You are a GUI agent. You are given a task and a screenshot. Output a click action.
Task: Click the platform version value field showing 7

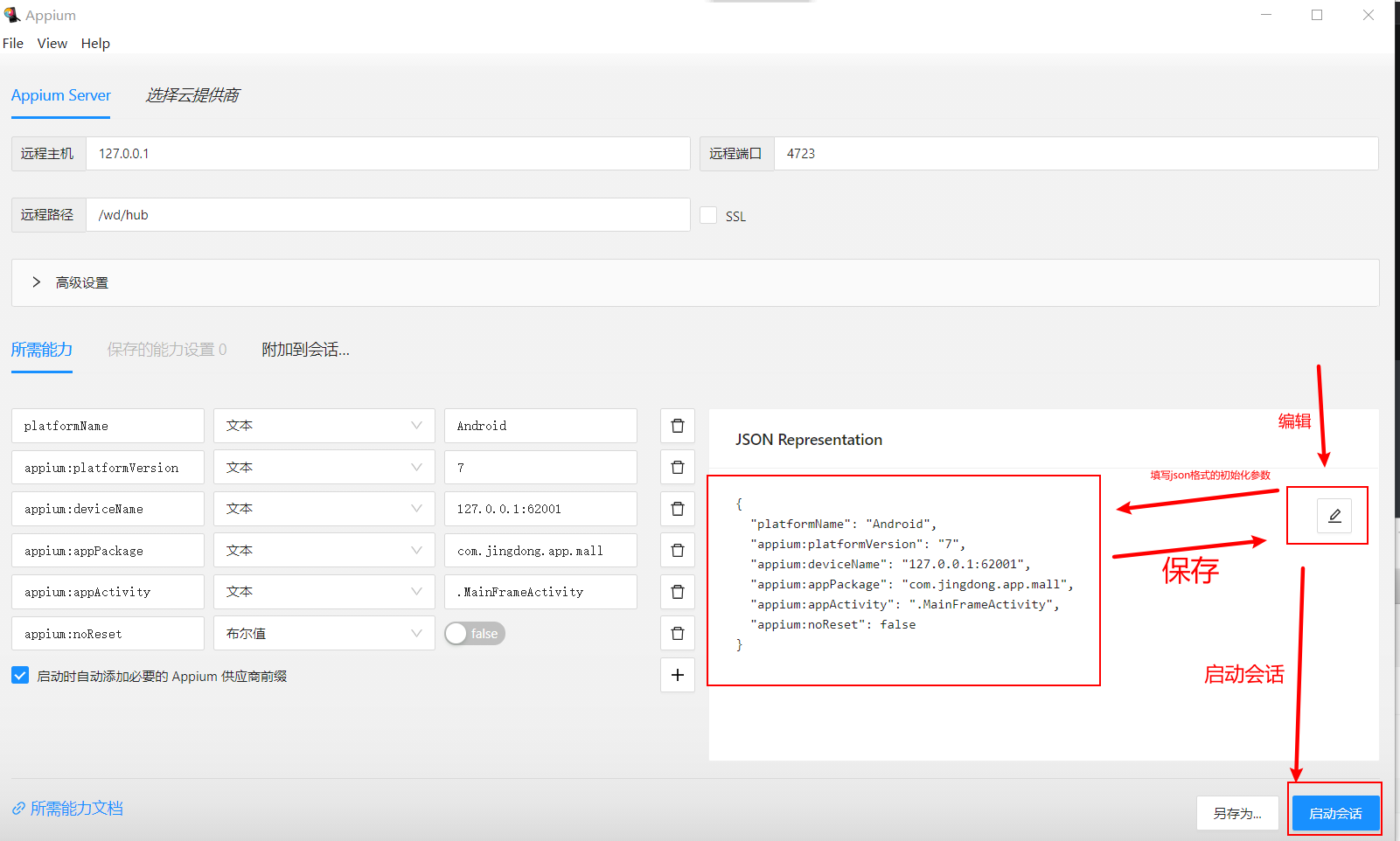pyautogui.click(x=540, y=468)
